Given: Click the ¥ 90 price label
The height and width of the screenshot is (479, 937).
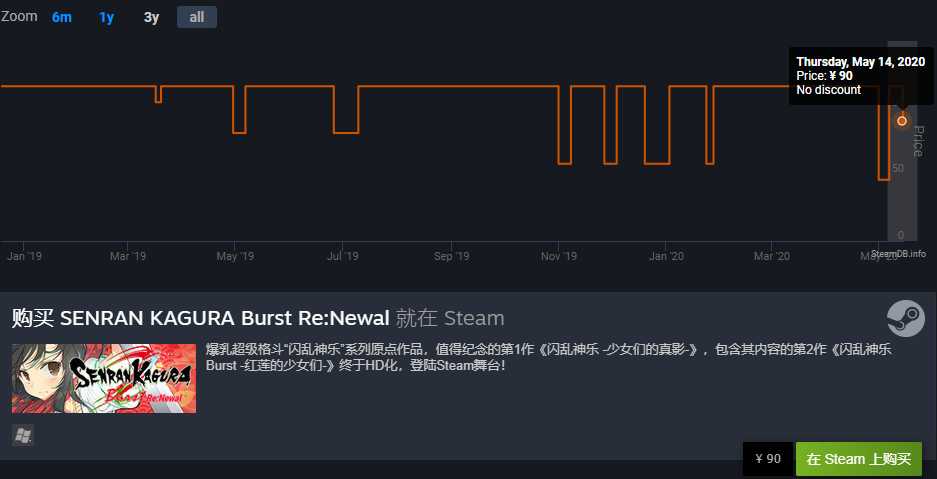Looking at the screenshot, I should 768,459.
